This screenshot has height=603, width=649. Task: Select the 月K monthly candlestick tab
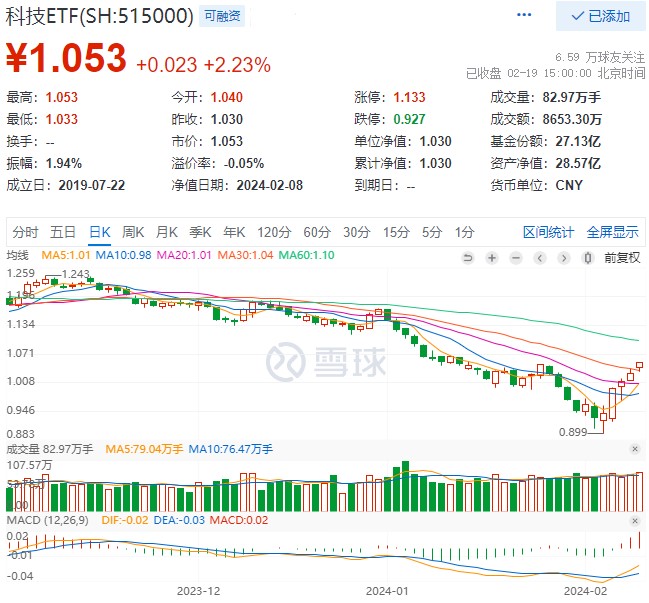point(166,232)
